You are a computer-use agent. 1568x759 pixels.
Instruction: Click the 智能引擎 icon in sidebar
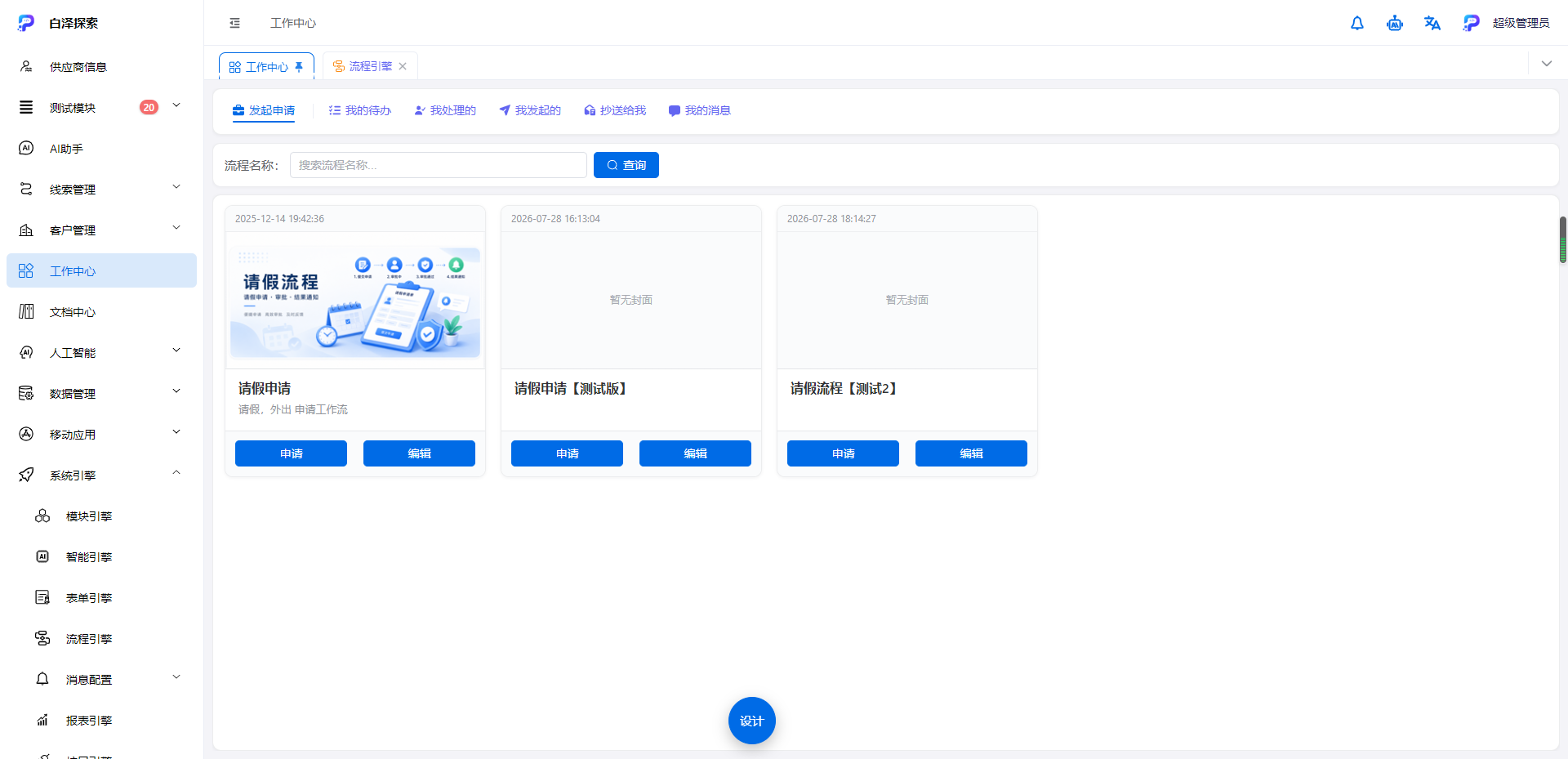coord(42,556)
